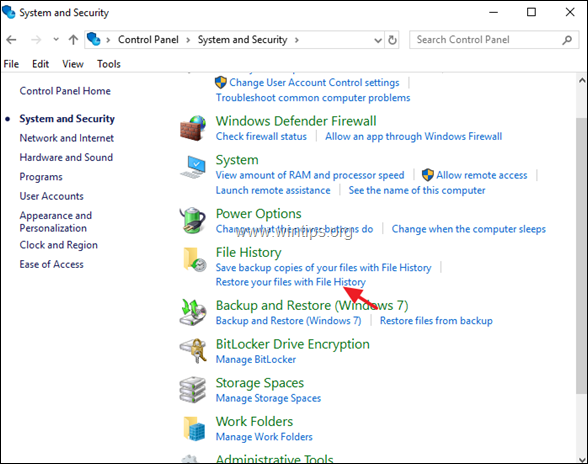The height and width of the screenshot is (464, 588).
Task: Click Restore files from backup link
Action: pos(436,321)
